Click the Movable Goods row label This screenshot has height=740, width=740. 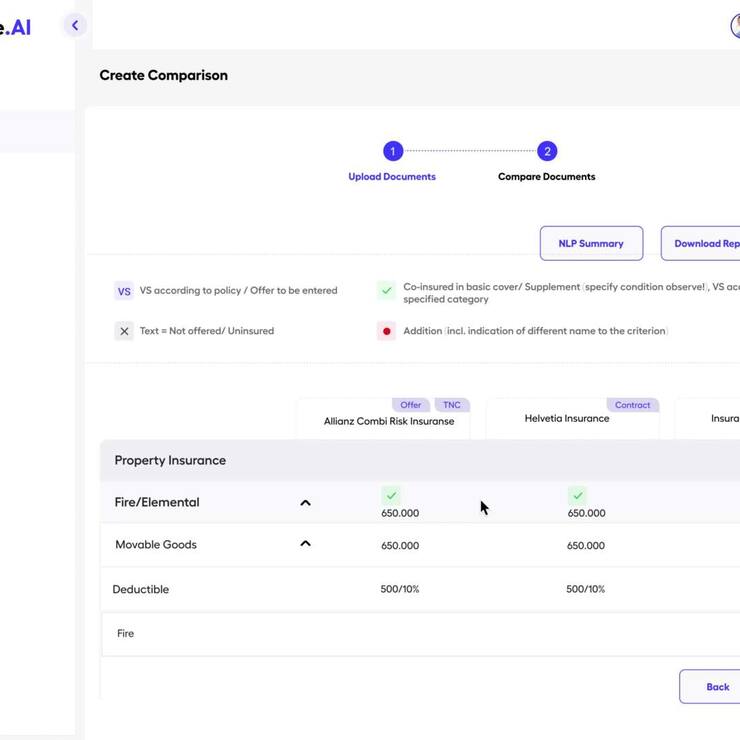156,545
